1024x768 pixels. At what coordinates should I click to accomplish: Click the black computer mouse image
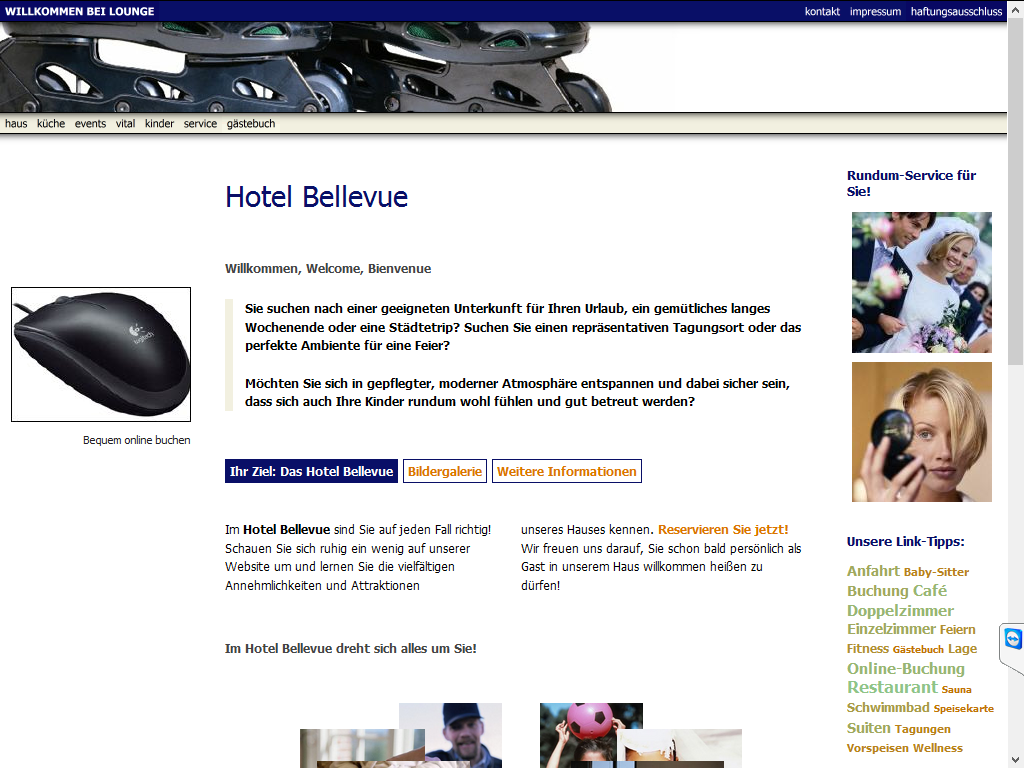point(101,355)
